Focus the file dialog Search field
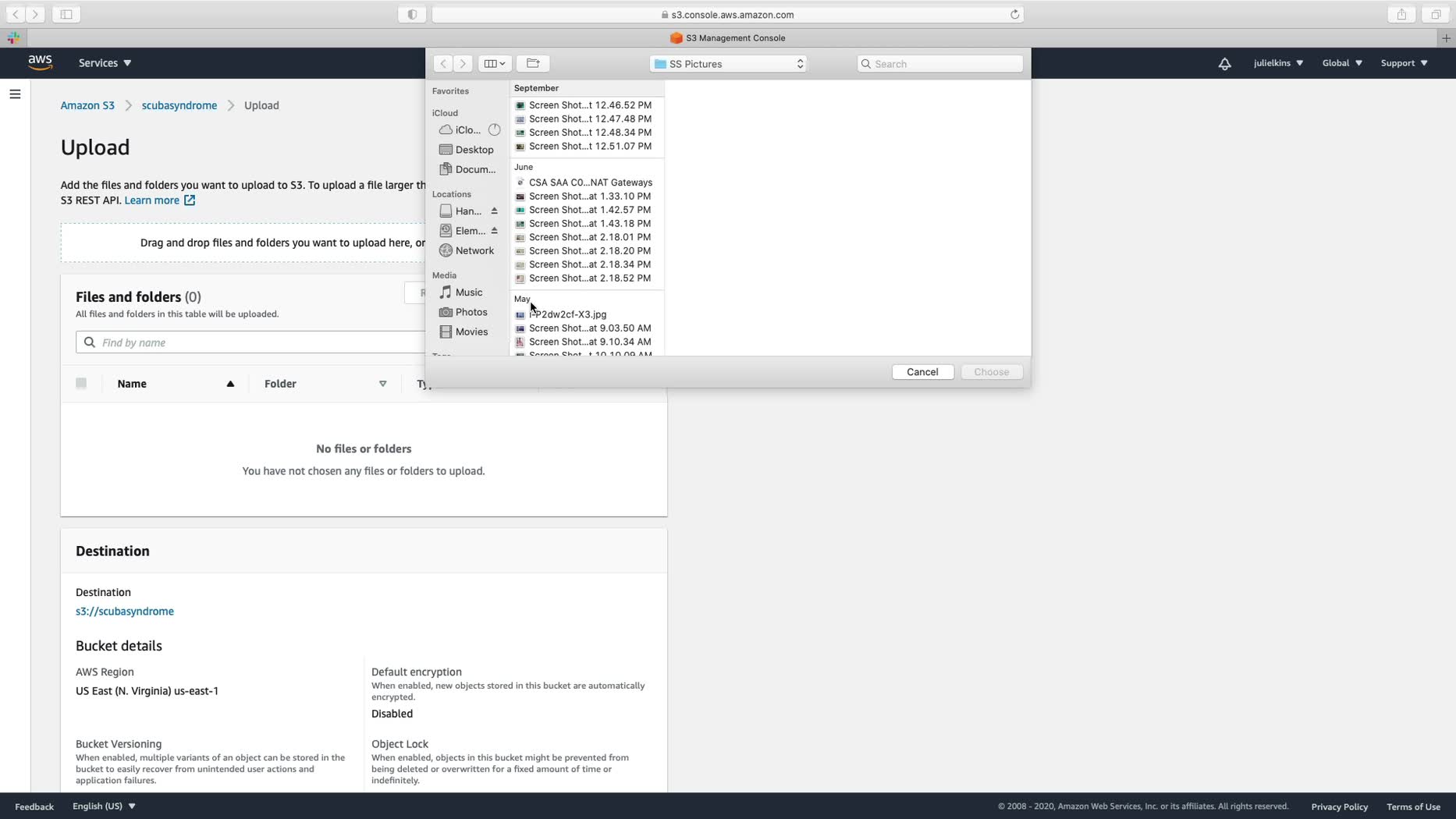The image size is (1456, 819). pos(940,64)
